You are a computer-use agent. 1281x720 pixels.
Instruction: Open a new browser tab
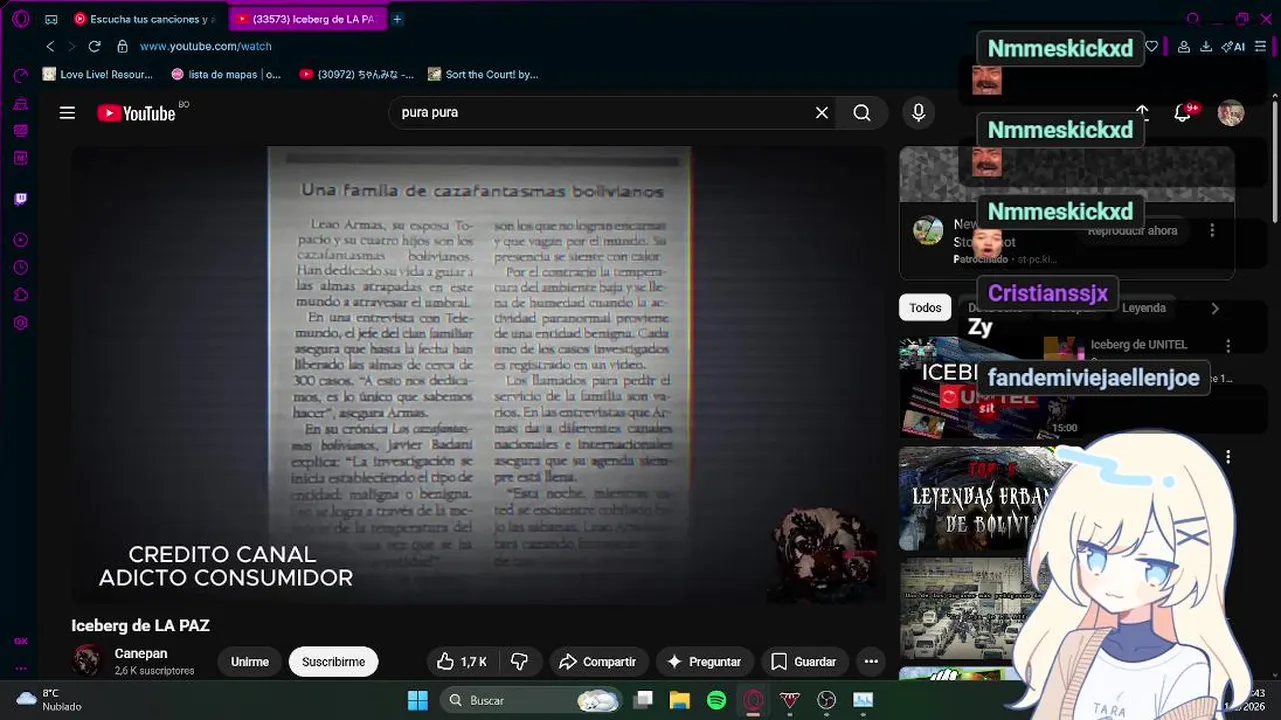pyautogui.click(x=397, y=19)
